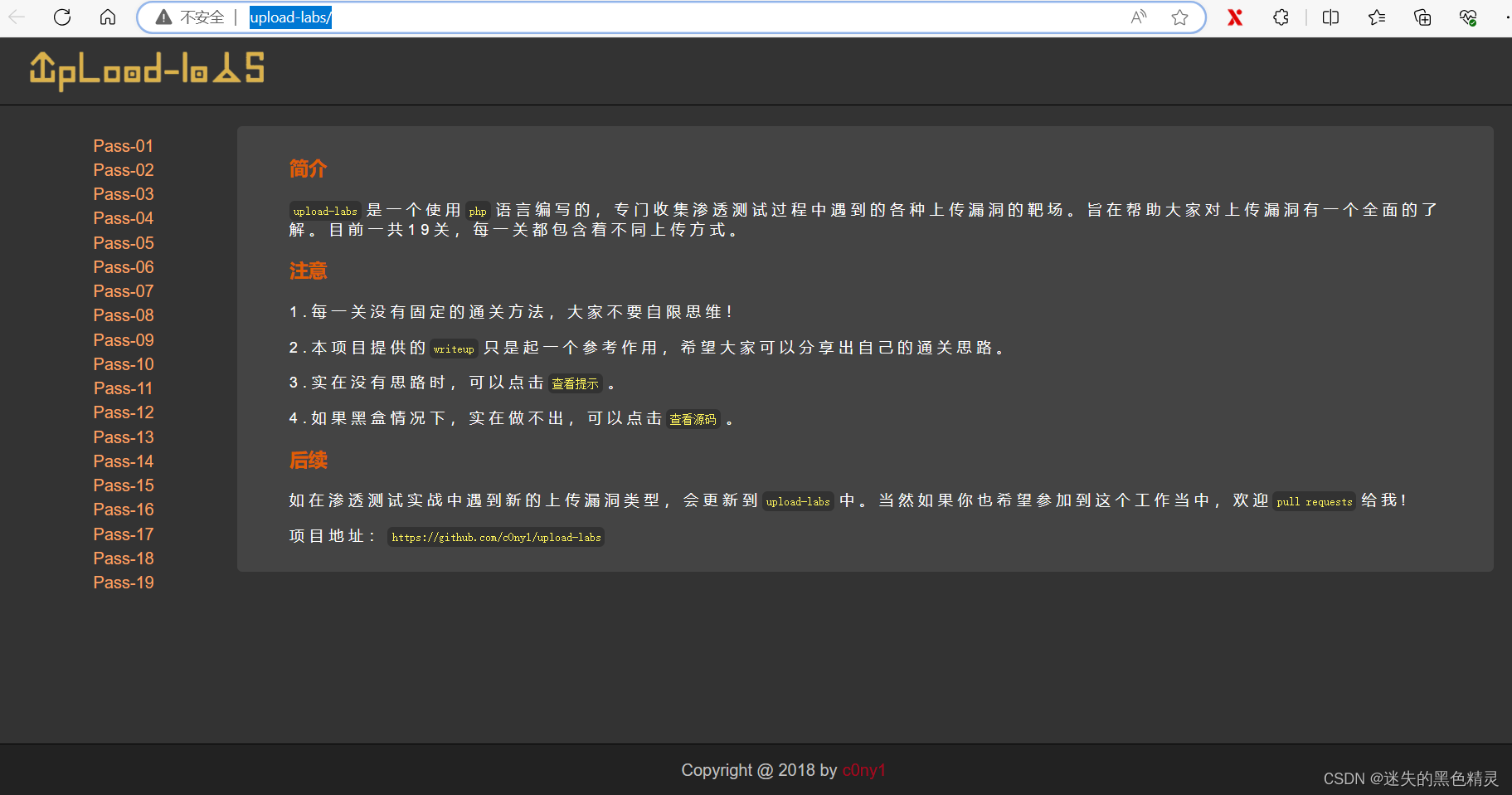Select Pass-05 from the level list

click(123, 243)
